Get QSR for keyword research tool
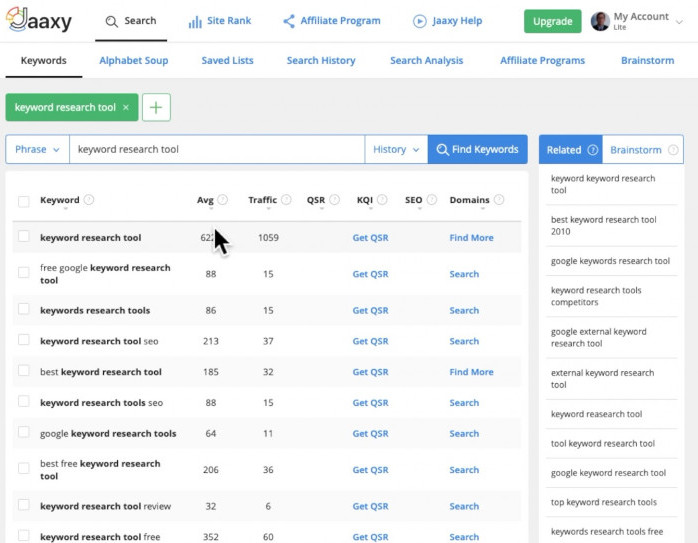This screenshot has height=543, width=698. pos(370,238)
